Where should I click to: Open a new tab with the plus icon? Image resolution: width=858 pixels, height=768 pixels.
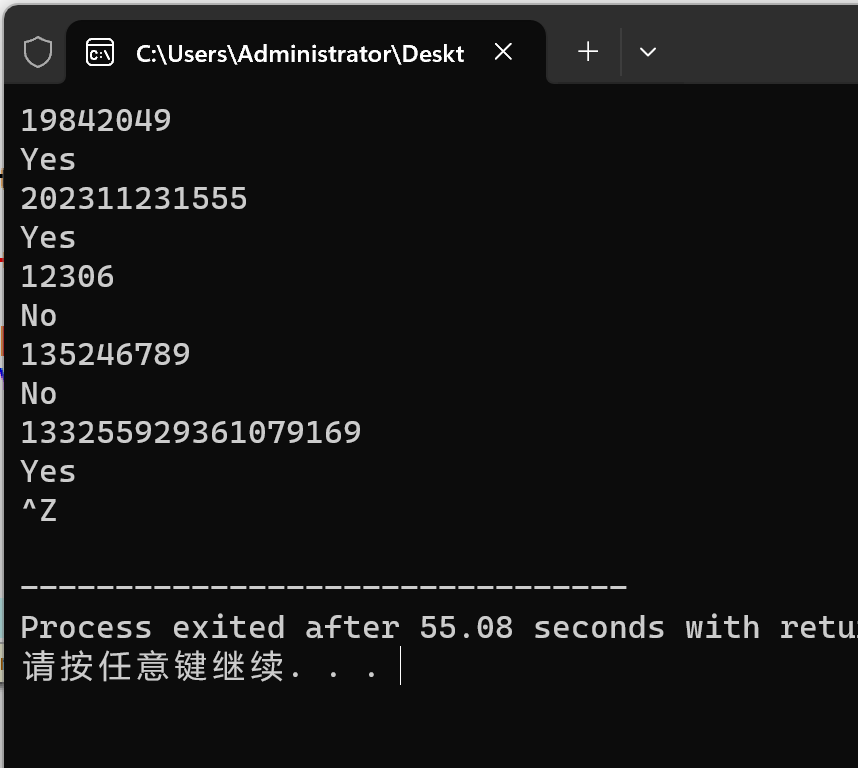588,51
